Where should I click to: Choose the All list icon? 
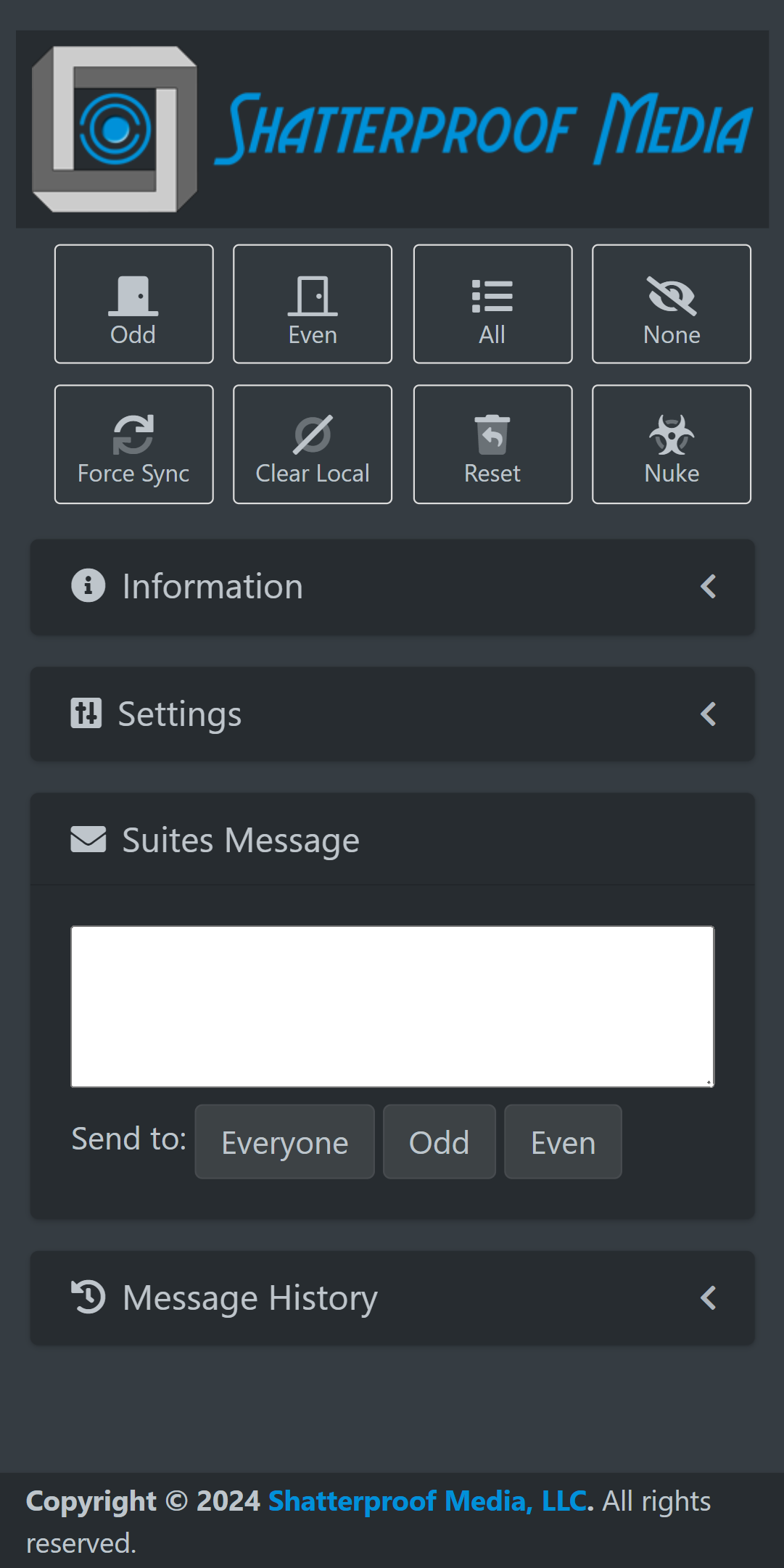pyautogui.click(x=492, y=304)
